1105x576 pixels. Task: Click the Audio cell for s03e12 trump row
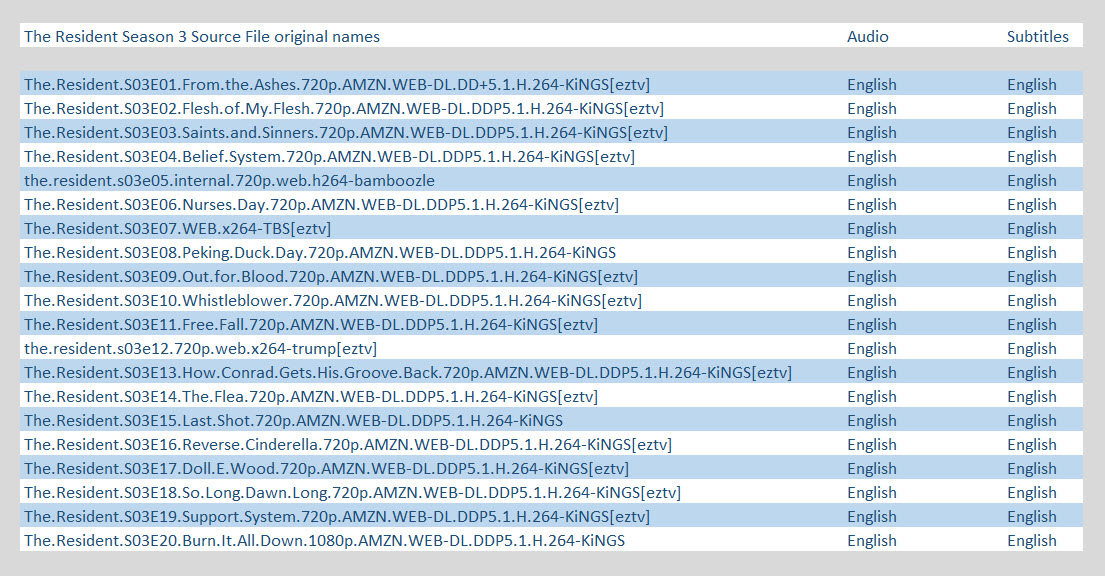pyautogui.click(x=872, y=348)
